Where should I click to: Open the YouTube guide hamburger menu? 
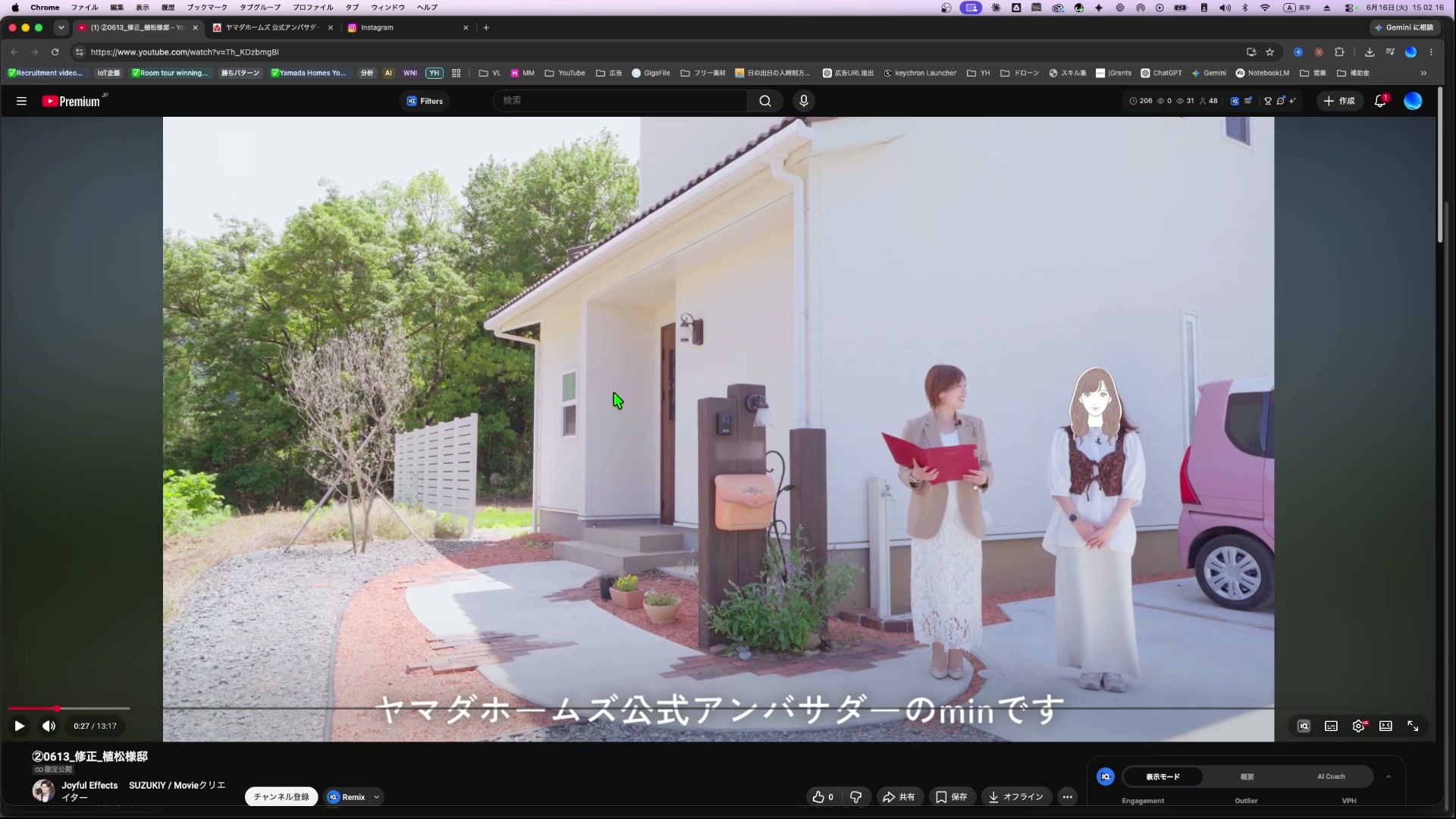point(21,101)
